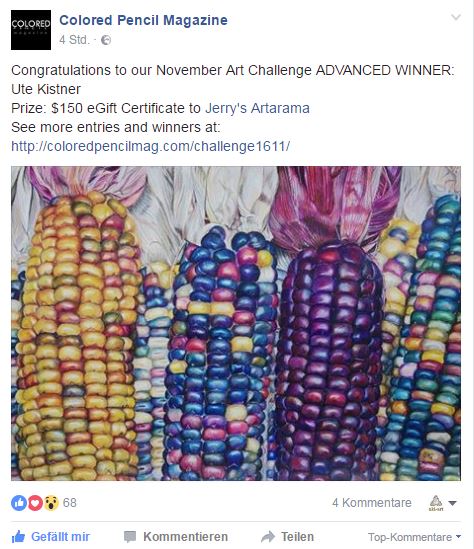Open the coloredpencilmag.com challenge1611 URL
Viewport: 474px width, 549px height.
[x=151, y=146]
